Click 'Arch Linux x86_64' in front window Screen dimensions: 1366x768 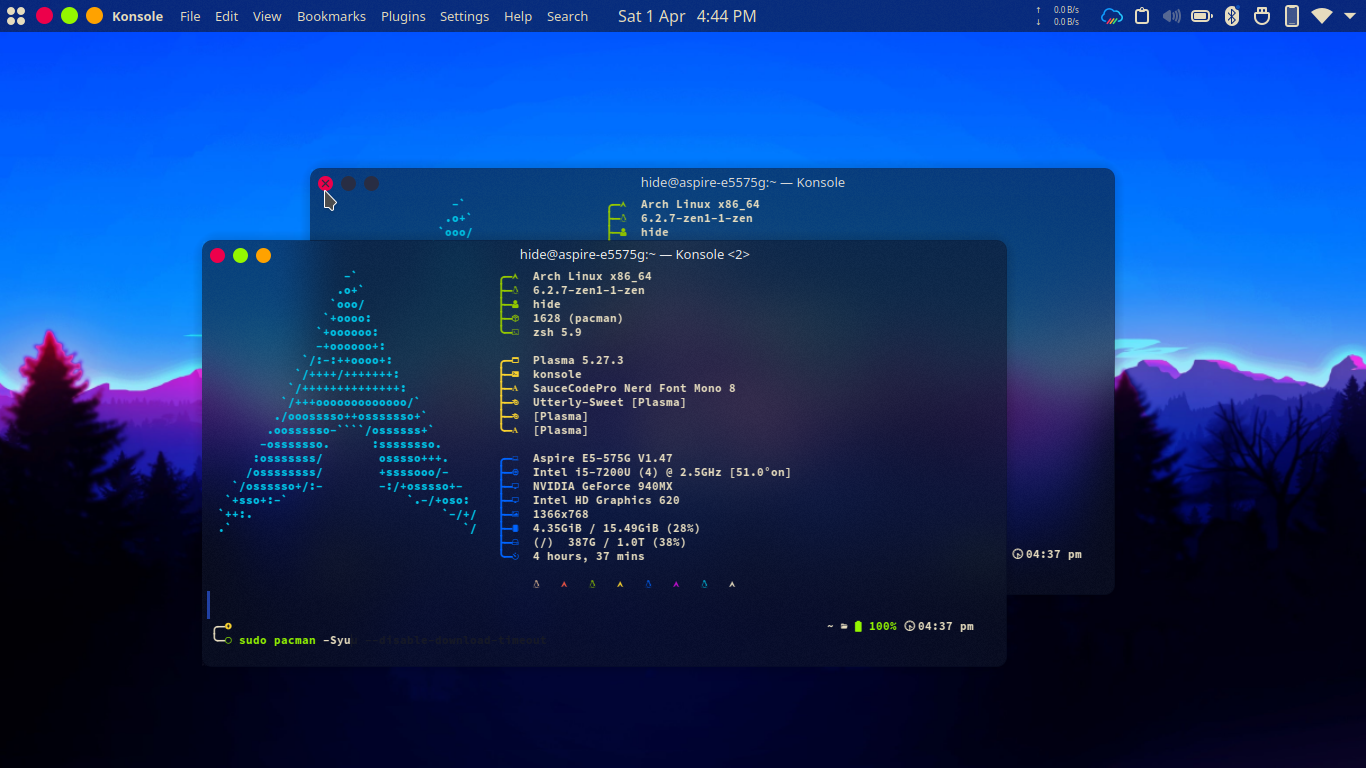(592, 276)
